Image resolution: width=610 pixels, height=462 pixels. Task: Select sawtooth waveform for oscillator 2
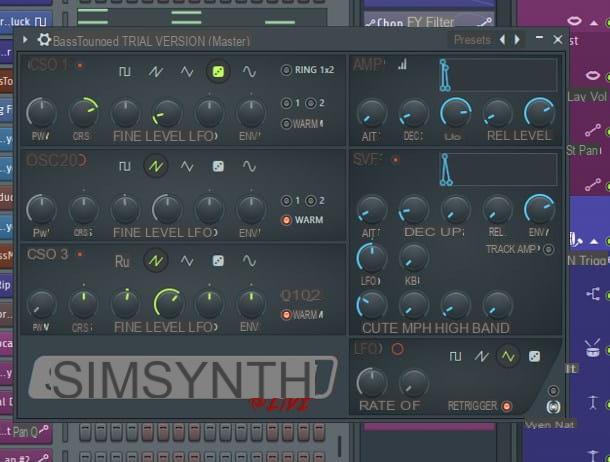tap(156, 166)
